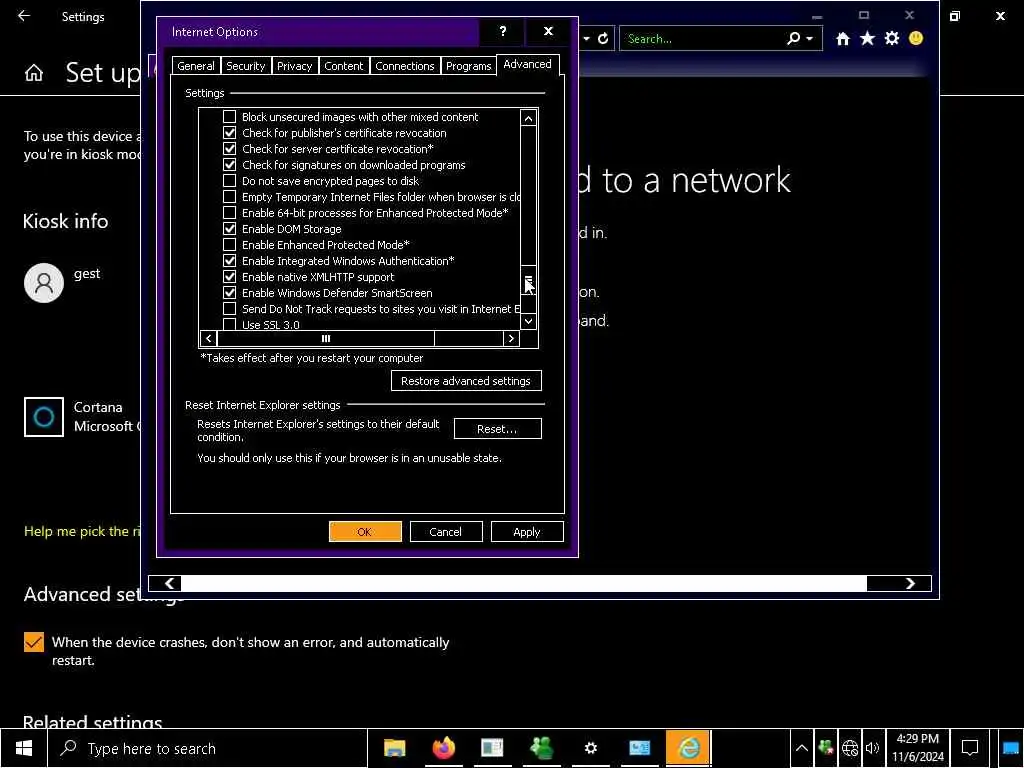
Task: Click settings list scroll up arrow
Action: pos(528,118)
